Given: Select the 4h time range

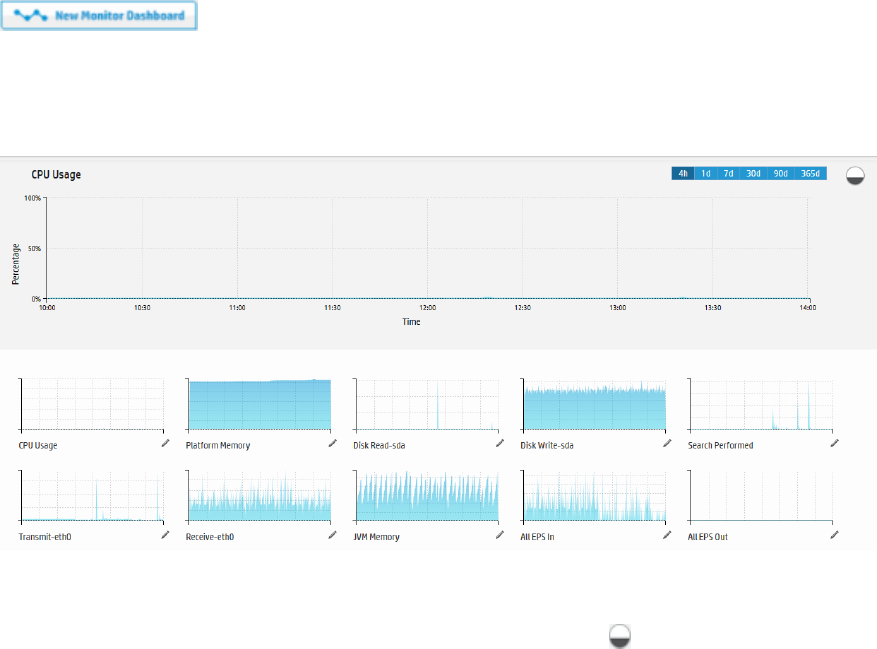Looking at the screenshot, I should coord(683,173).
